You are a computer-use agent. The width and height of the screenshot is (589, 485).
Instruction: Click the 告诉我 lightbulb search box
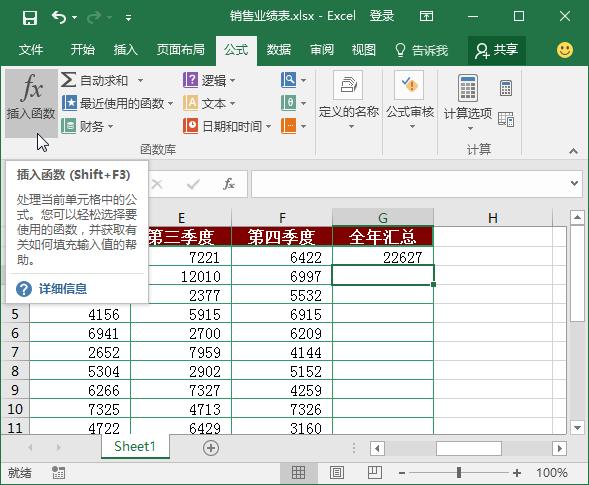[421, 50]
